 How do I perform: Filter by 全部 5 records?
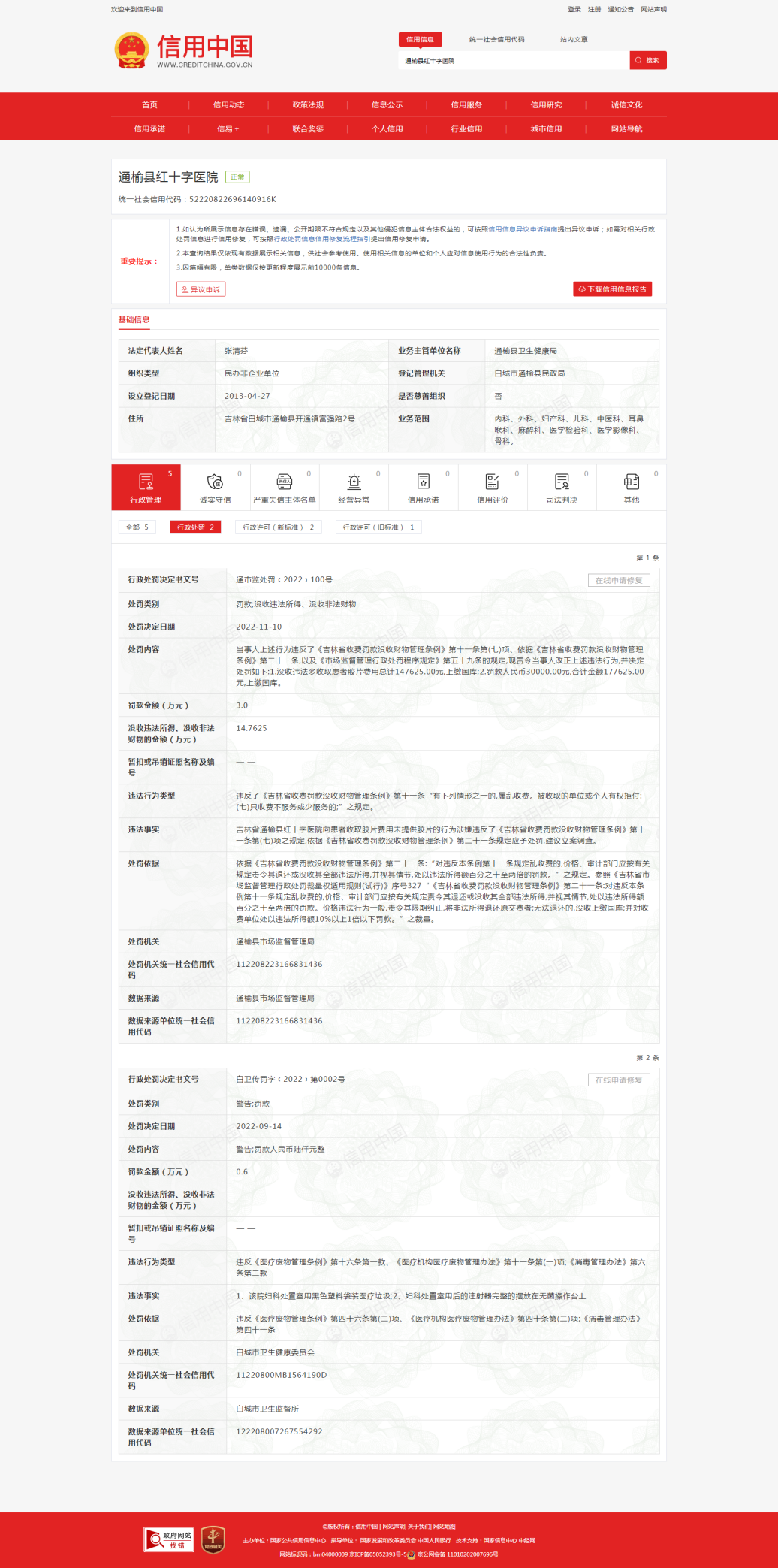click(x=137, y=527)
